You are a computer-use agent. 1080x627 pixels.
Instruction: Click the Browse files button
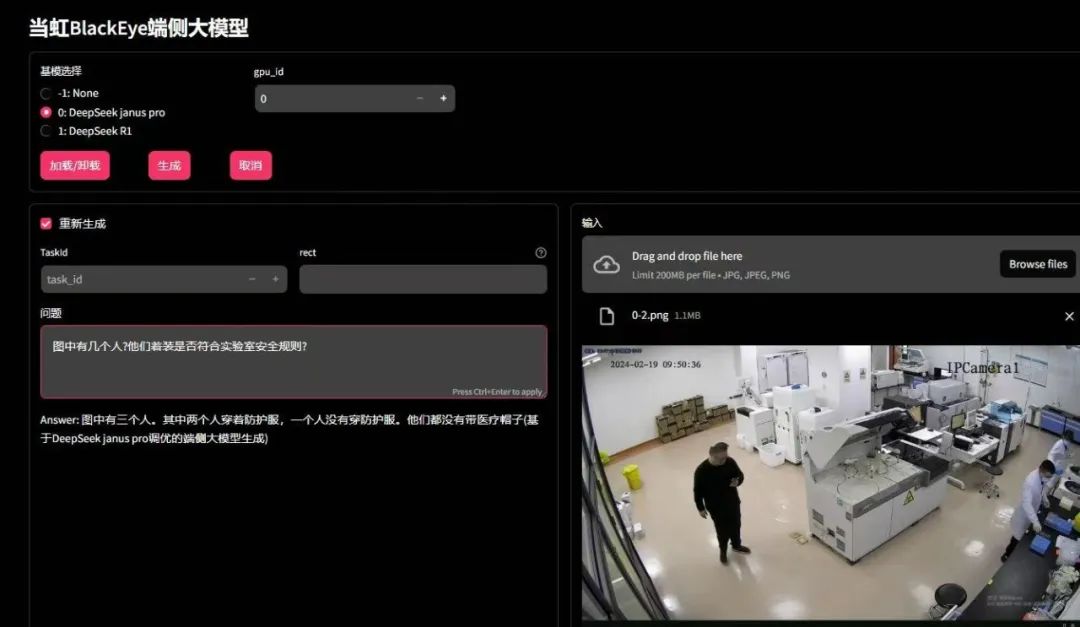point(1037,264)
